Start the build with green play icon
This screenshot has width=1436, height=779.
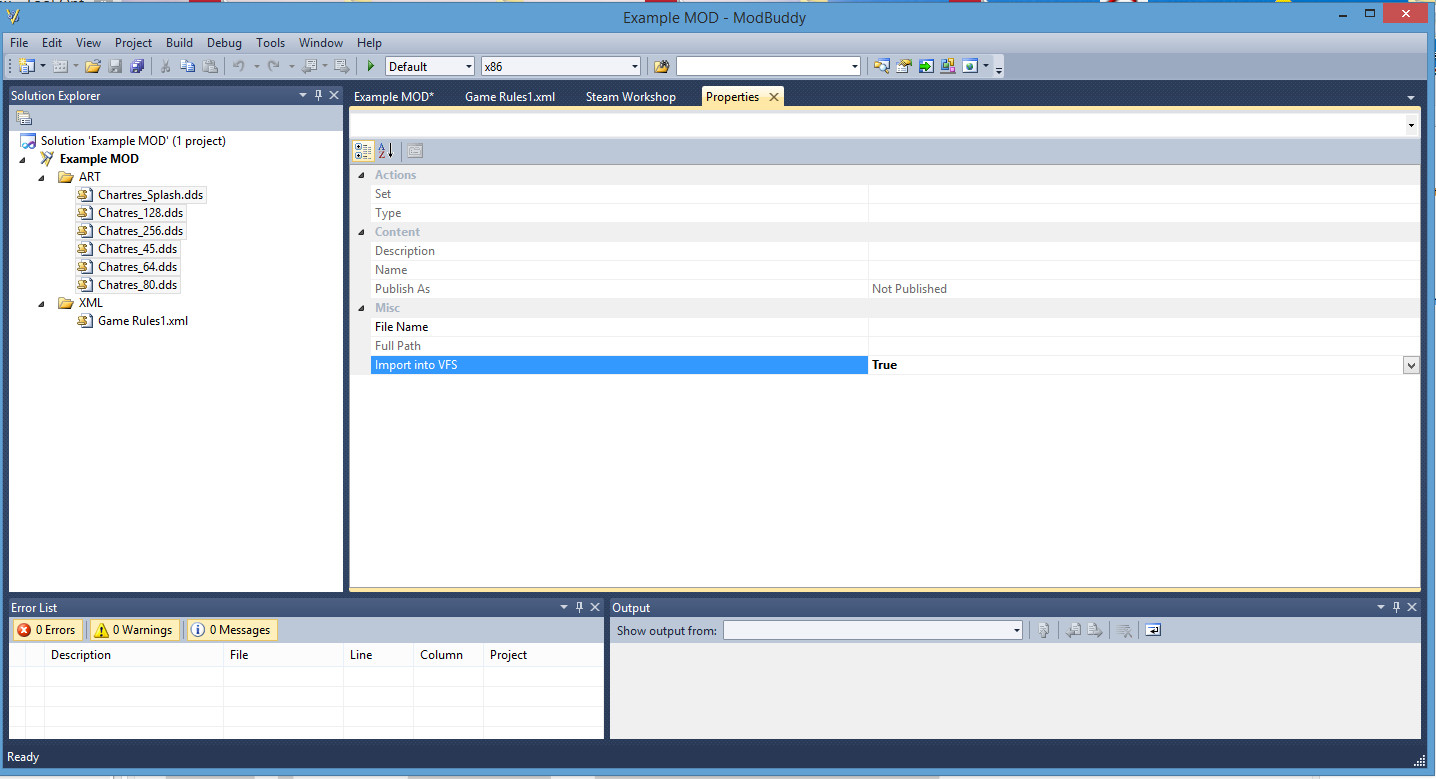coord(371,66)
